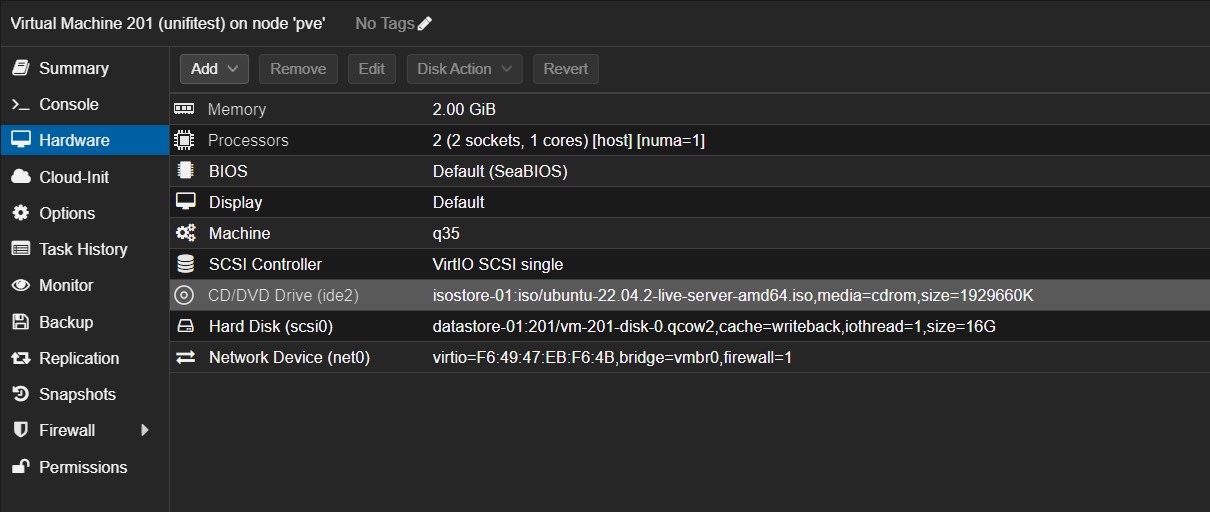Click the Revert button
1210x512 pixels.
565,69
